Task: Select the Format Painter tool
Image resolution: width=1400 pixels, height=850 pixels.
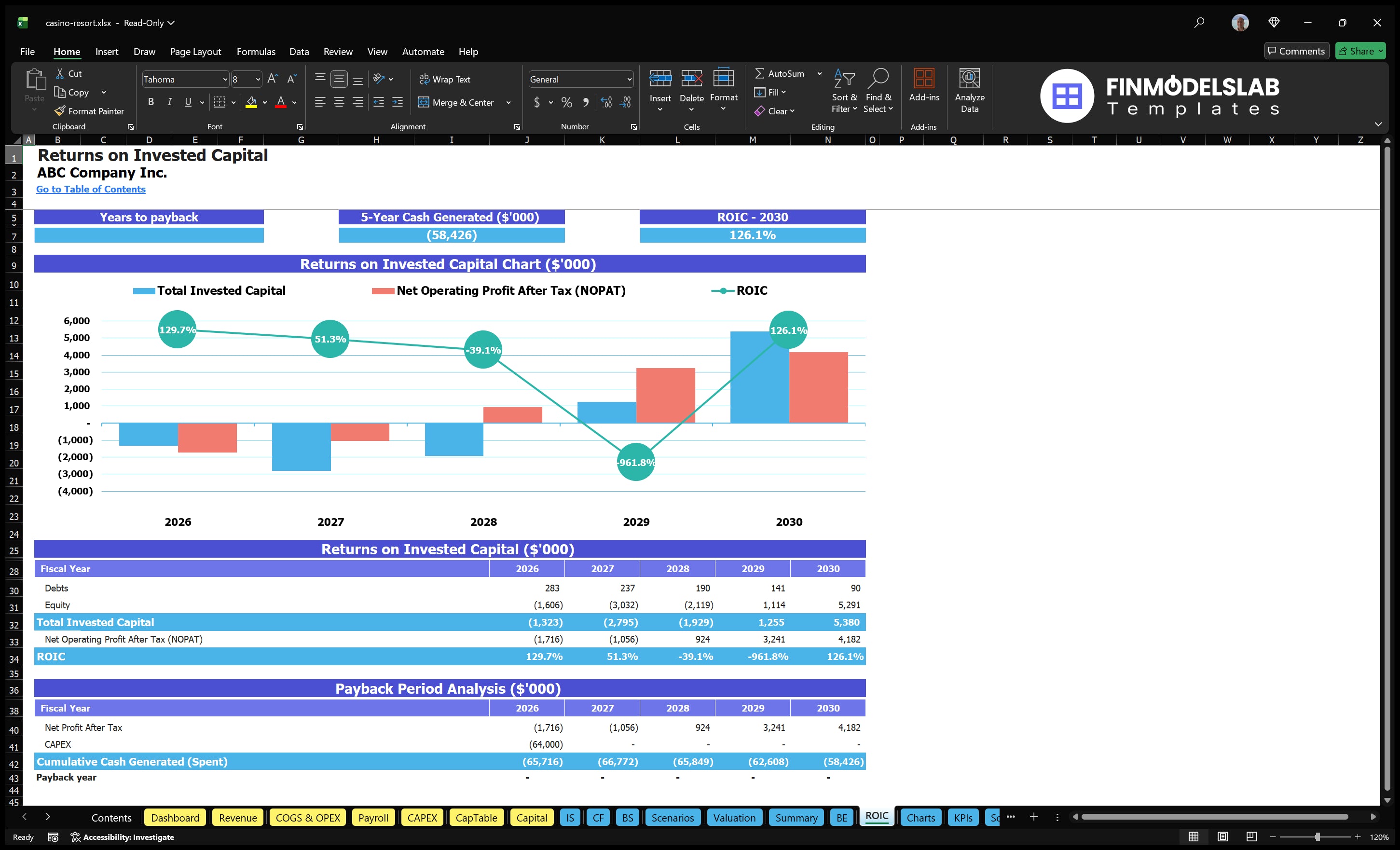Action: coord(89,111)
